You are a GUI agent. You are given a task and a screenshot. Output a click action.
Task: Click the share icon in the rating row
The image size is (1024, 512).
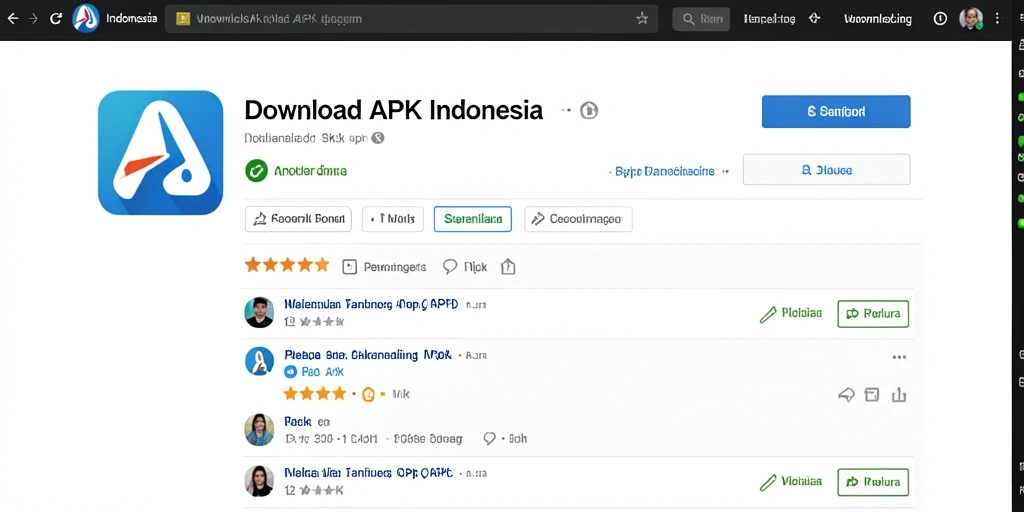coord(508,266)
